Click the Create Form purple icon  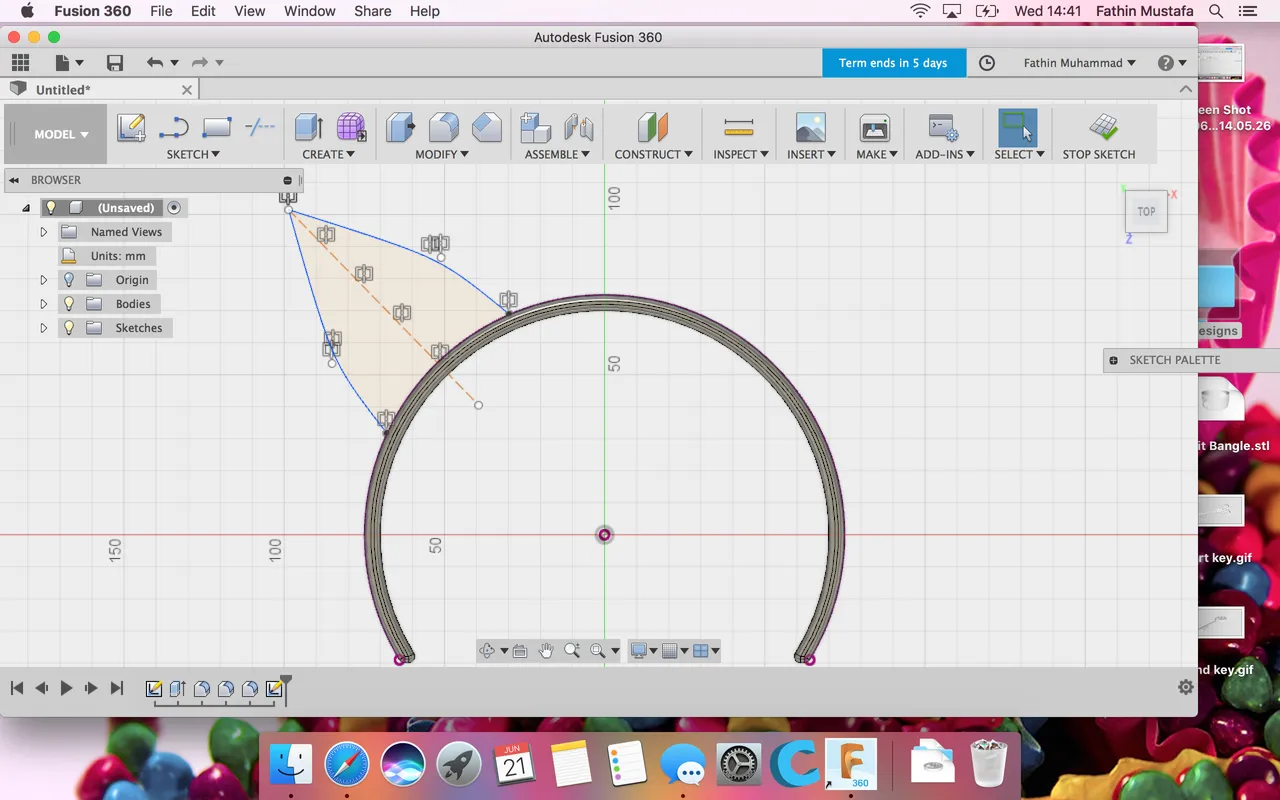click(x=351, y=127)
